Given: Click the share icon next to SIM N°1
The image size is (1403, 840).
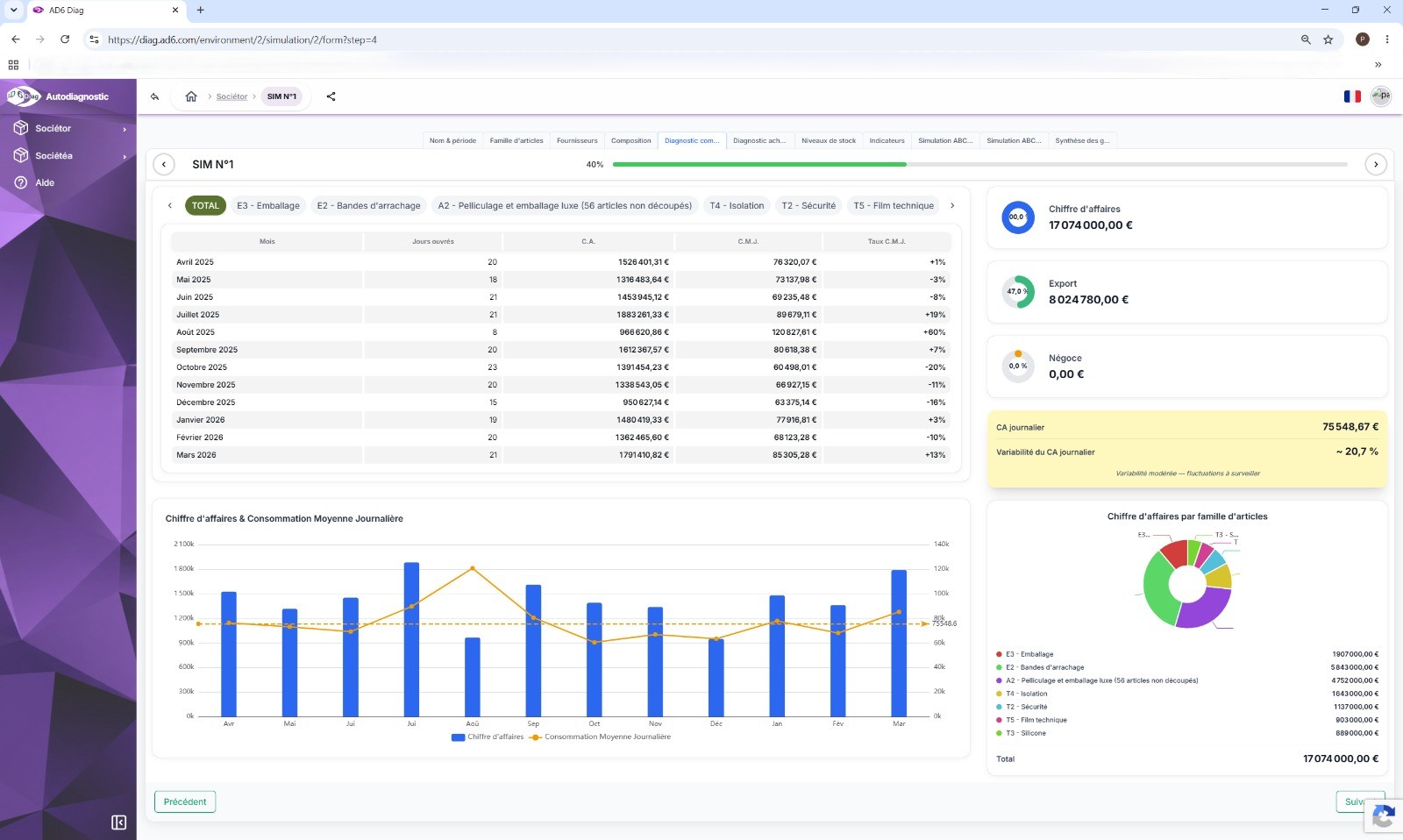Looking at the screenshot, I should coord(331,96).
